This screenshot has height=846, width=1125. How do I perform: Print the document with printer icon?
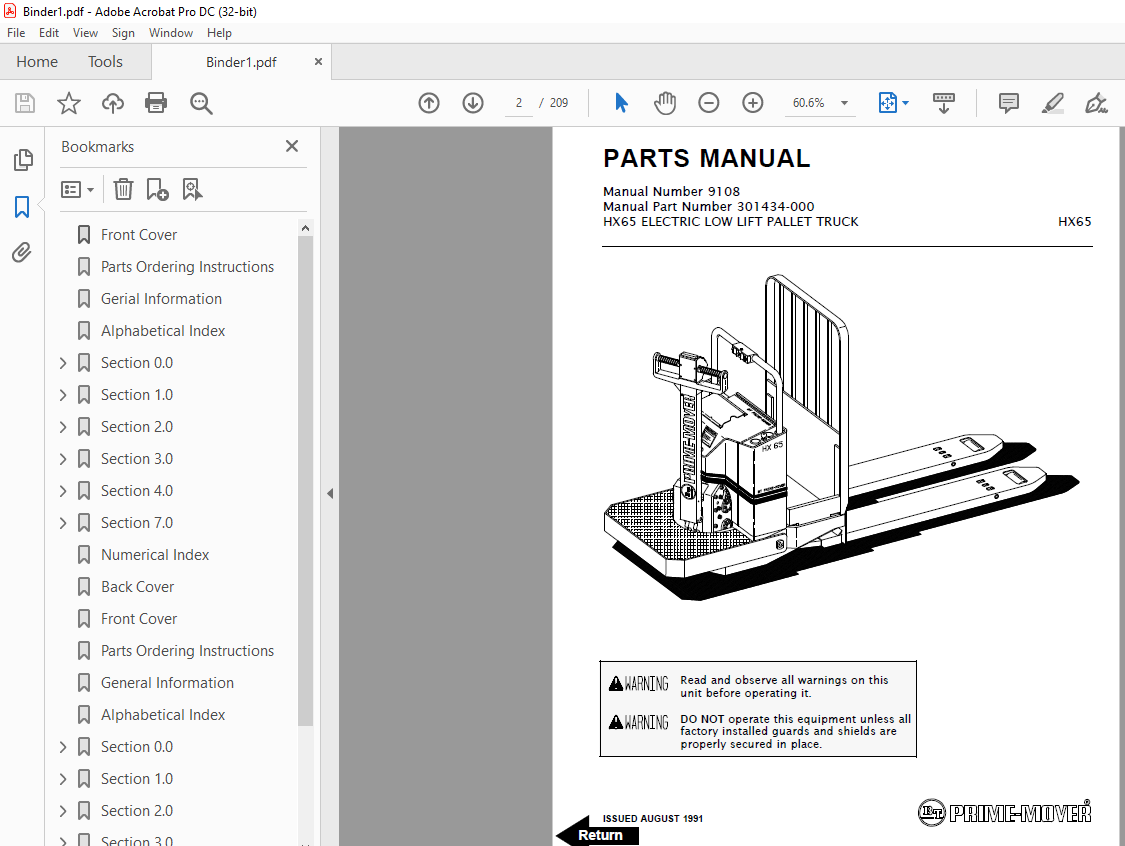tap(156, 103)
